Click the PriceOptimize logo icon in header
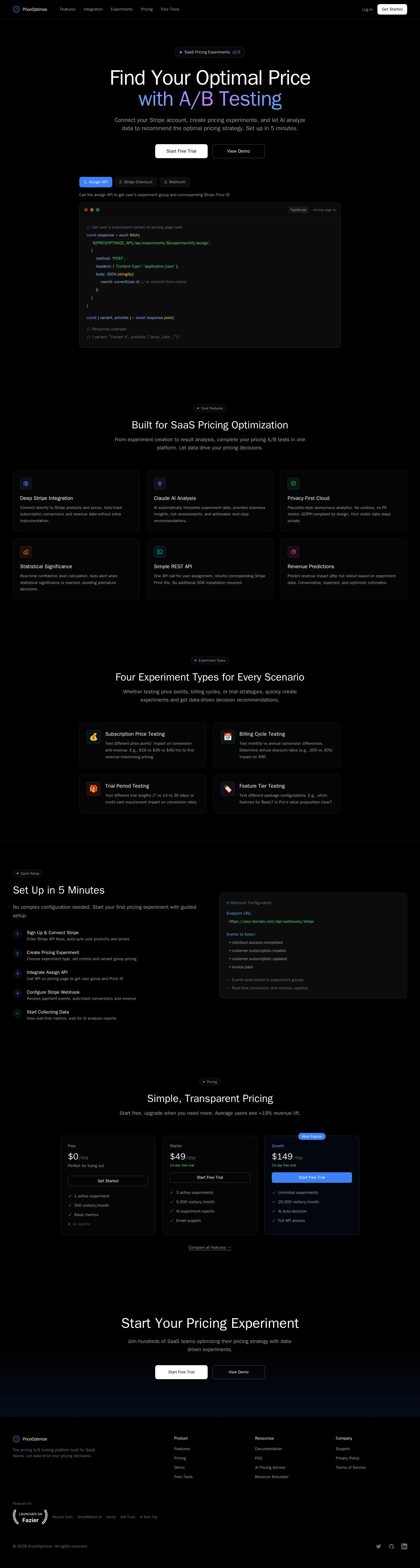Image resolution: width=420 pixels, height=1568 pixels. click(16, 9)
